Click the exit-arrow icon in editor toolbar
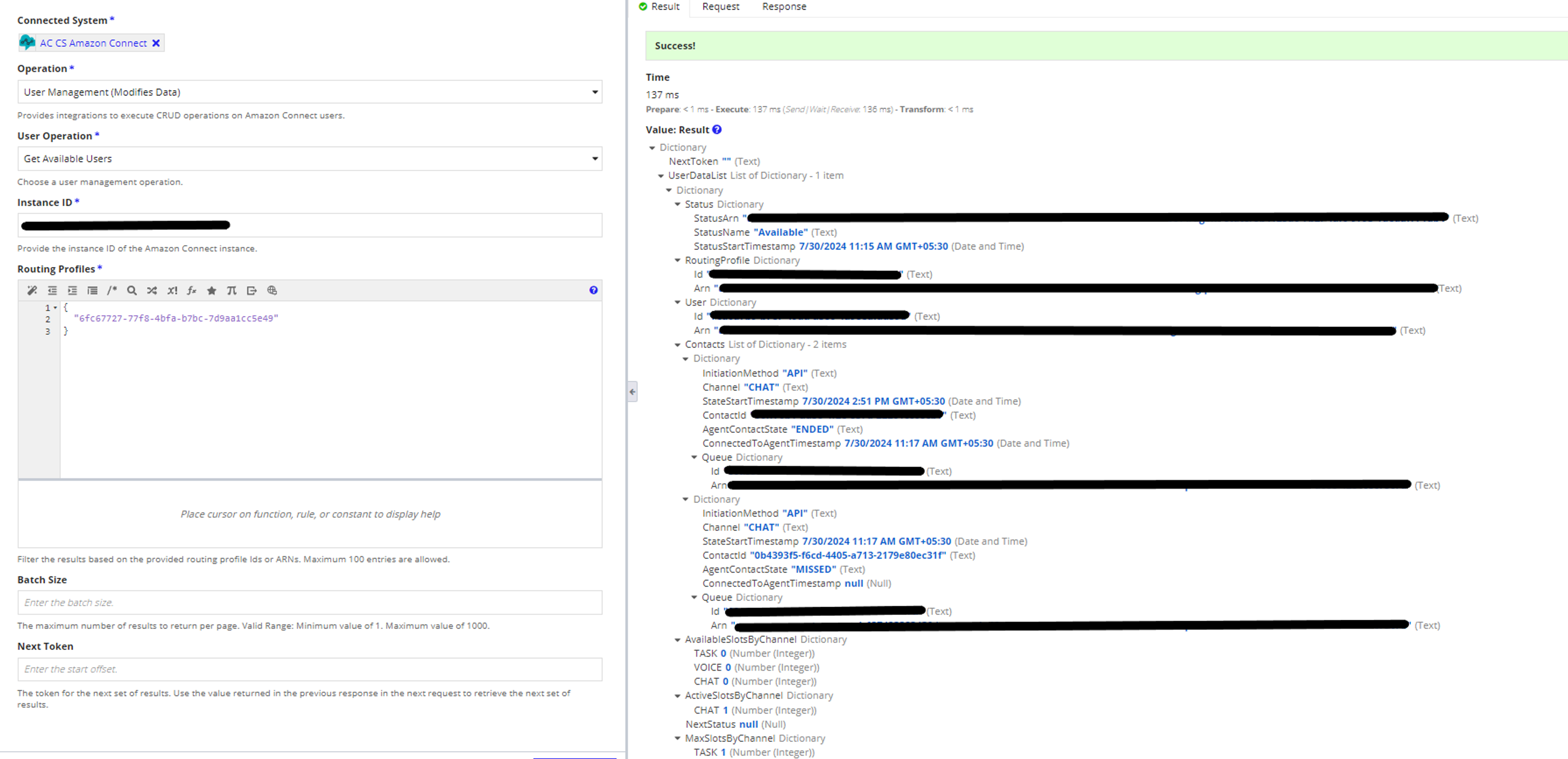Image resolution: width=1568 pixels, height=759 pixels. [x=252, y=290]
